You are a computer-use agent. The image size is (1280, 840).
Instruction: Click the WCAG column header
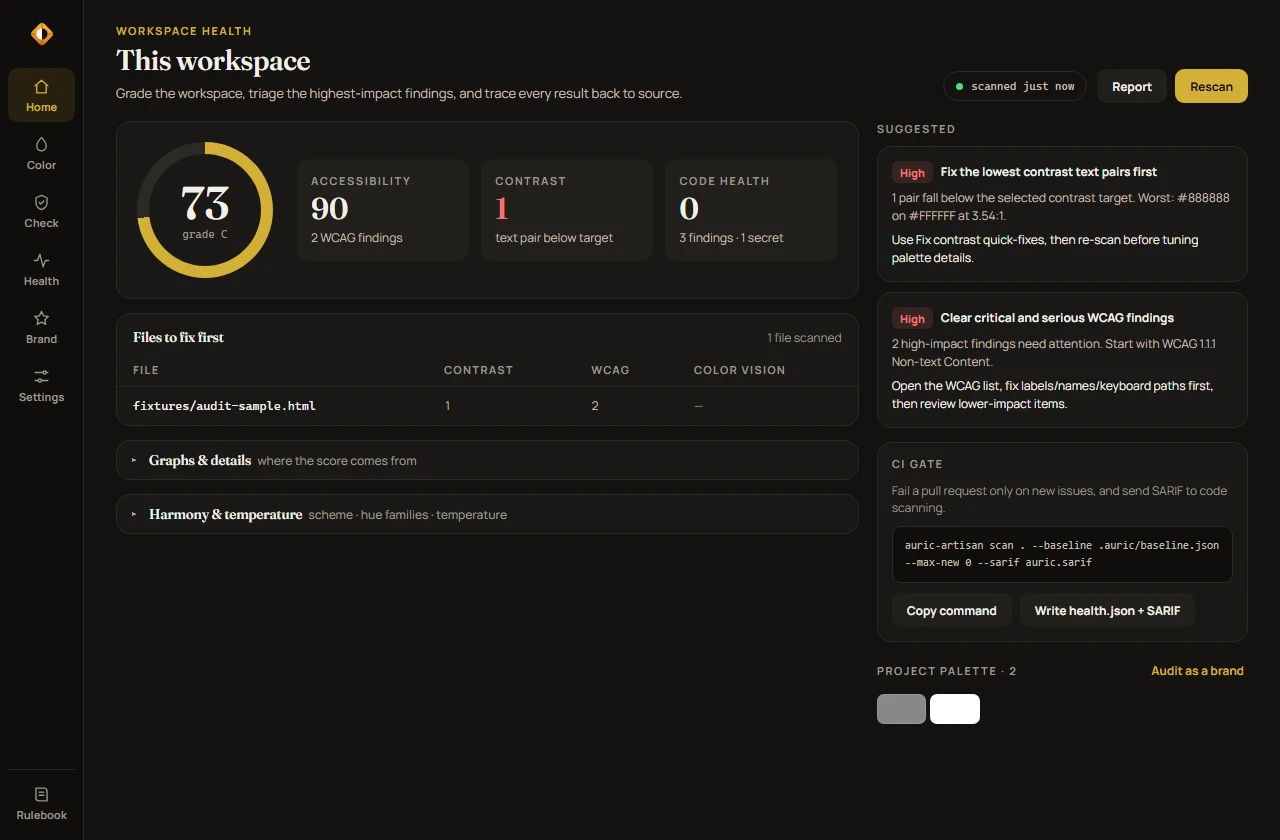coord(610,370)
